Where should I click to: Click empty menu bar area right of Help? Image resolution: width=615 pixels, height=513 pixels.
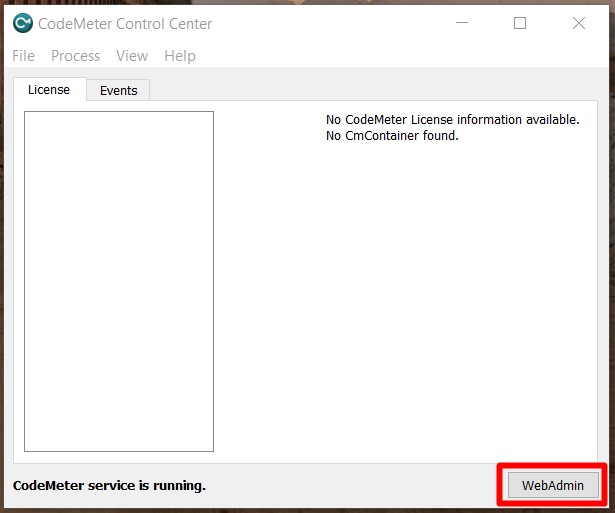click(400, 56)
